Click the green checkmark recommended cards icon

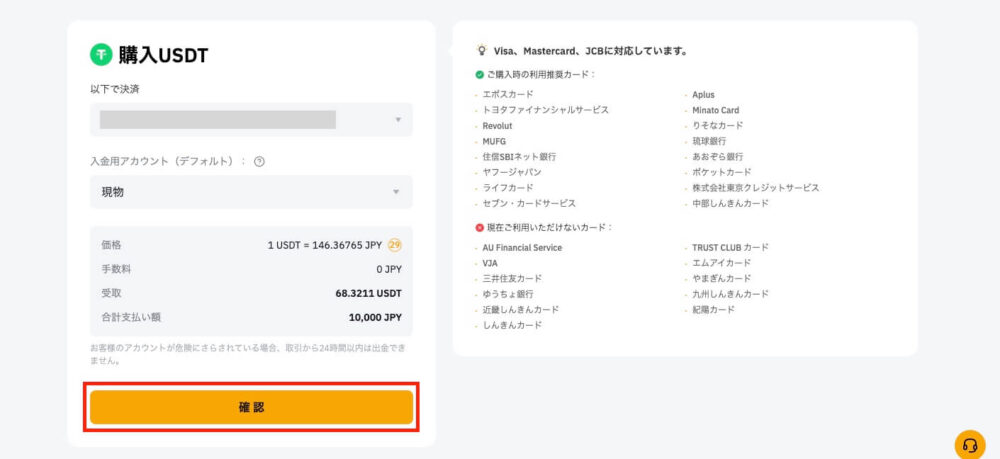click(480, 75)
